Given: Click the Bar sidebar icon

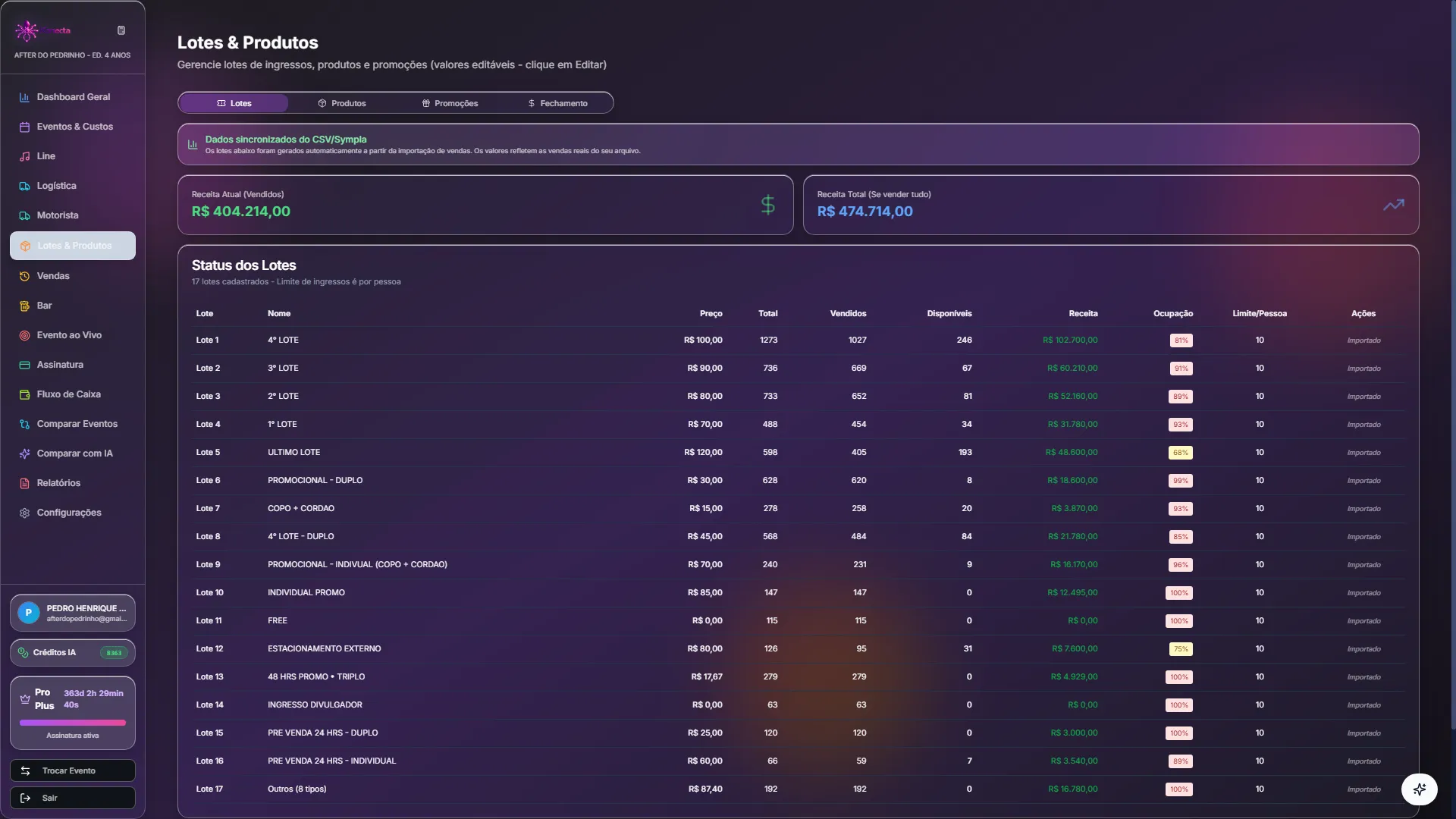Looking at the screenshot, I should [x=24, y=306].
